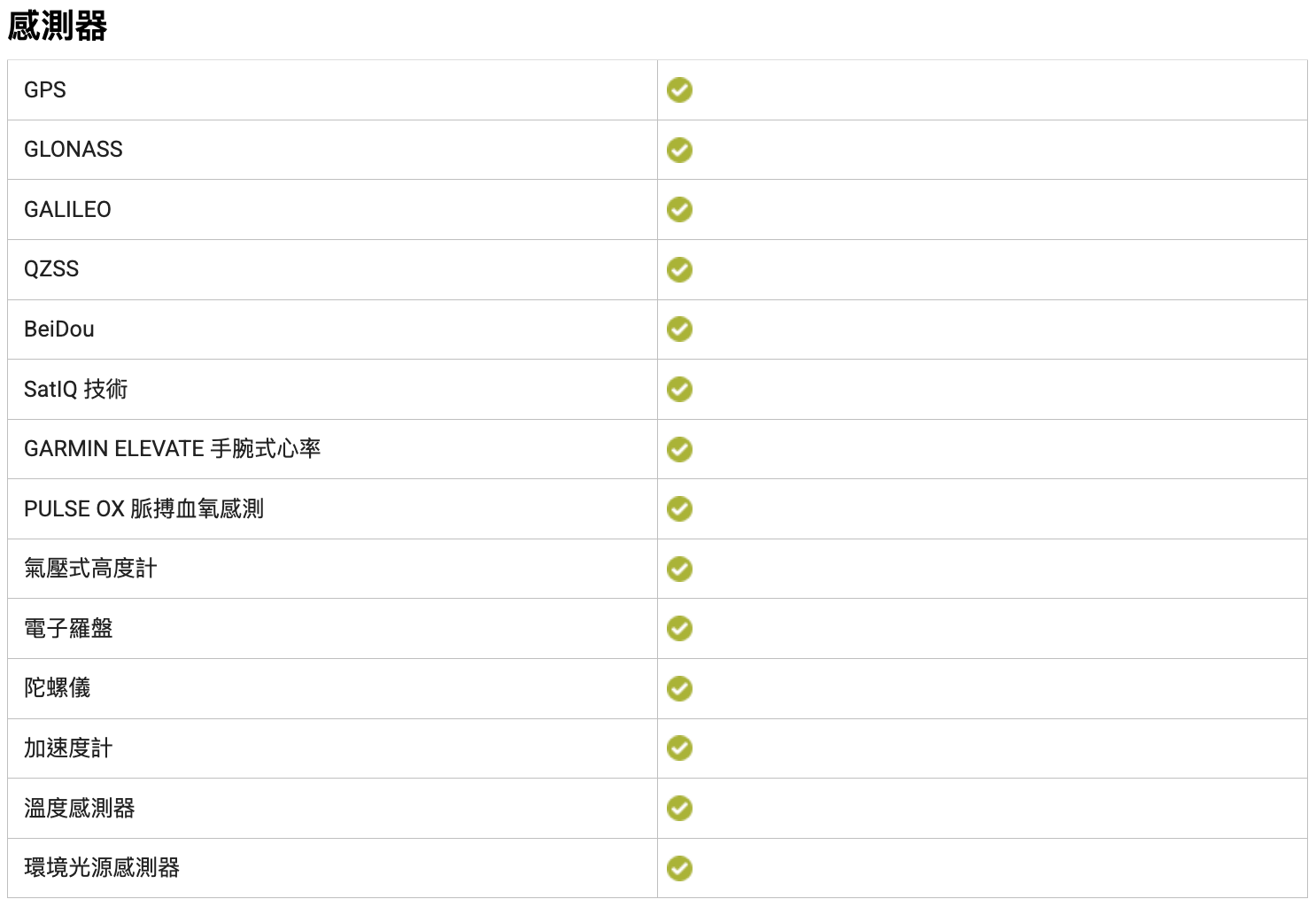Viewport: 1316px width, 907px height.
Task: Click the 感測器 section heading
Action: (x=58, y=26)
